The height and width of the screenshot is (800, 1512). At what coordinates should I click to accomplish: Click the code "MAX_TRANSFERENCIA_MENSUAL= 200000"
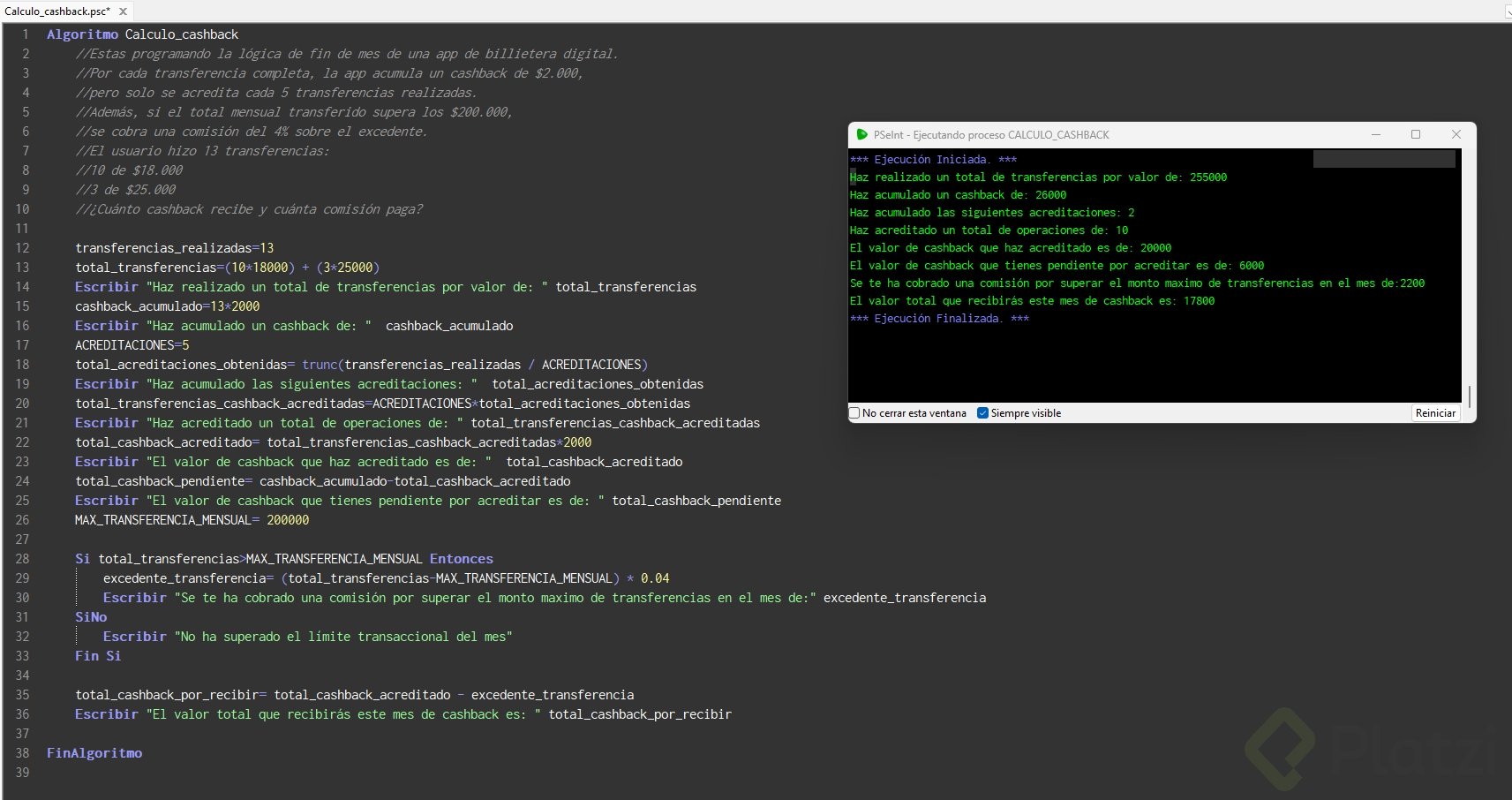pos(192,520)
